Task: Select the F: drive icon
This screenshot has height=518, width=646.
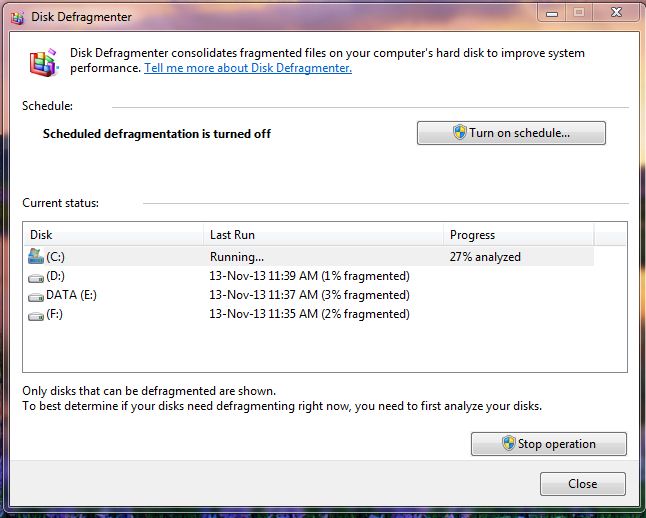Action: point(36,316)
